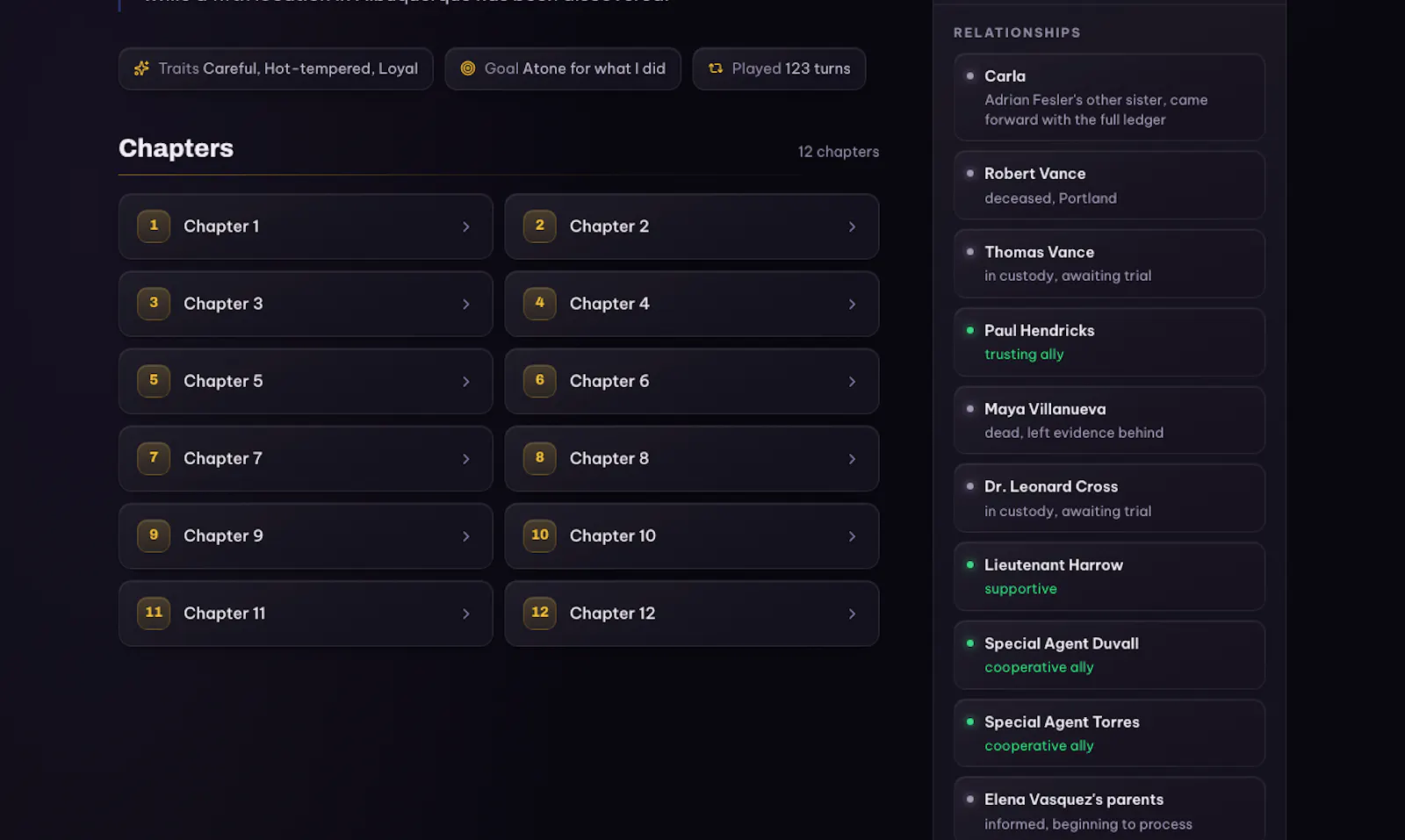Click the number 7 chapter badge
The height and width of the screenshot is (840, 1405).
tap(154, 457)
